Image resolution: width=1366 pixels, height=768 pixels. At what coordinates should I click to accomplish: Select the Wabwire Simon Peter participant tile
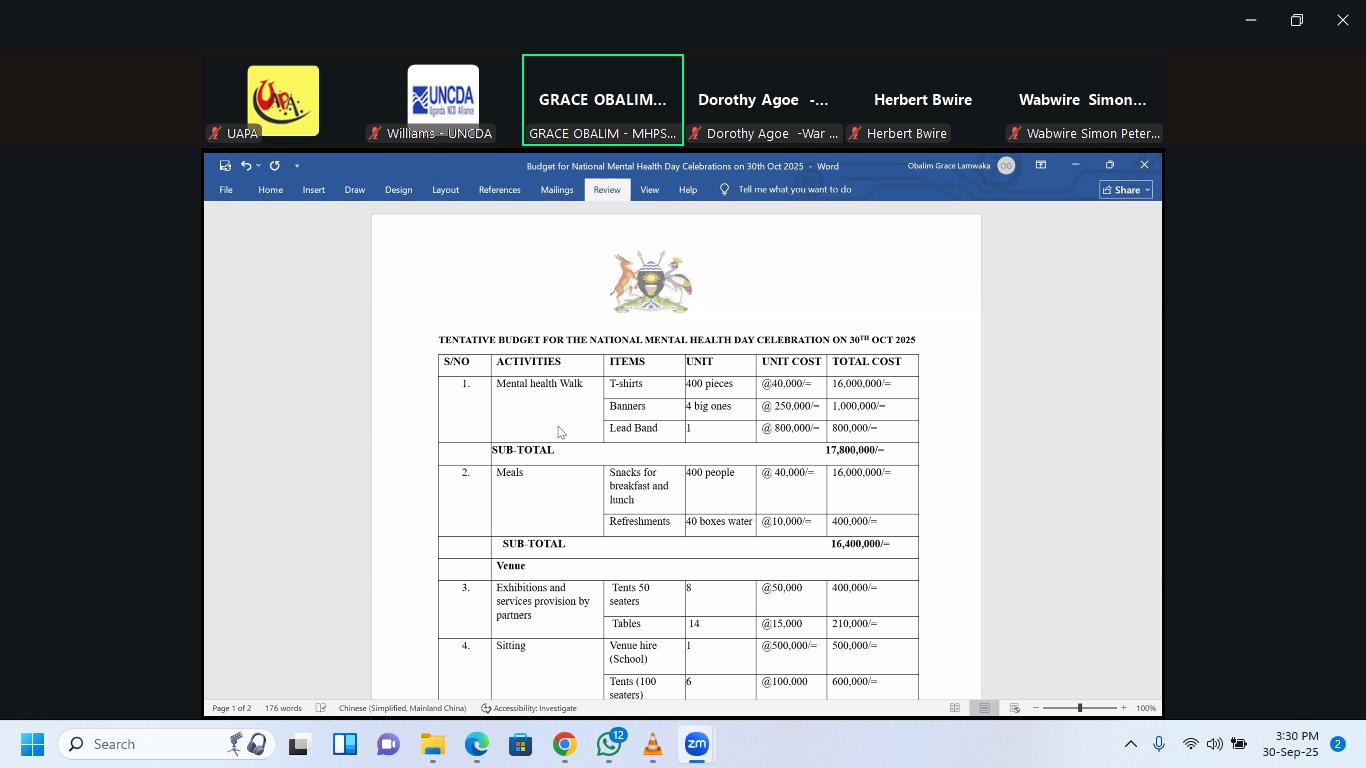(1083, 101)
